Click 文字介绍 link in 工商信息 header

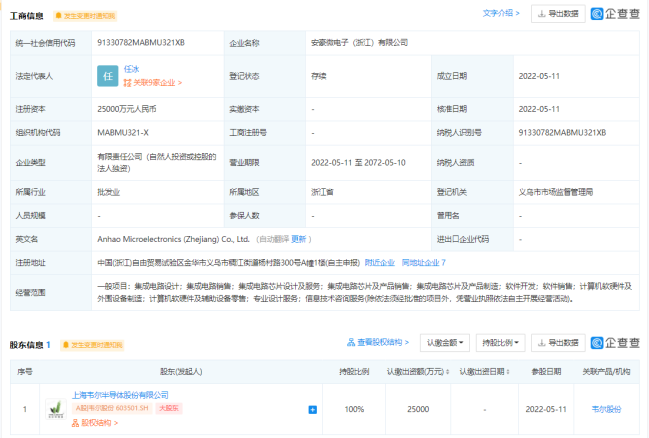(x=501, y=13)
